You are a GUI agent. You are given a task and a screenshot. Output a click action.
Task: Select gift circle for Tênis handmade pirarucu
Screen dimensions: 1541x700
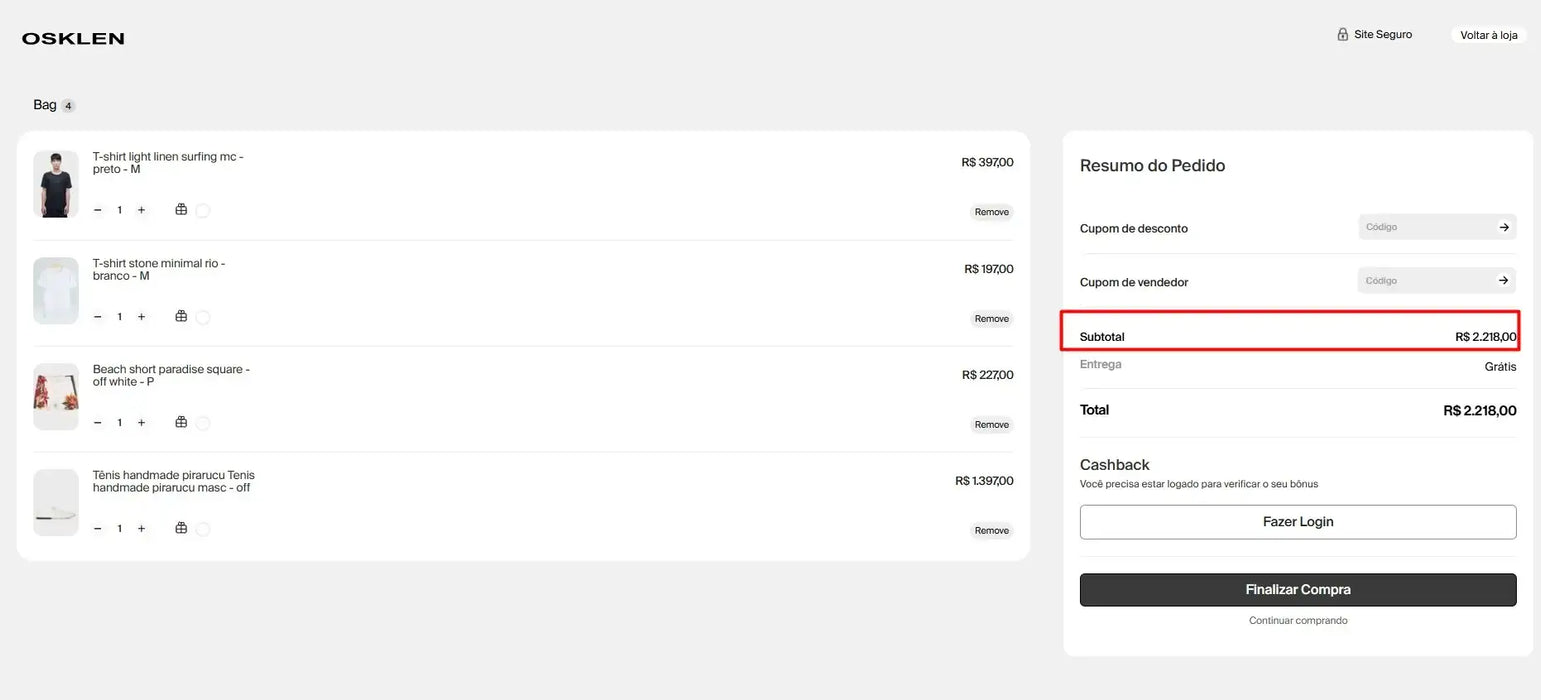203,529
